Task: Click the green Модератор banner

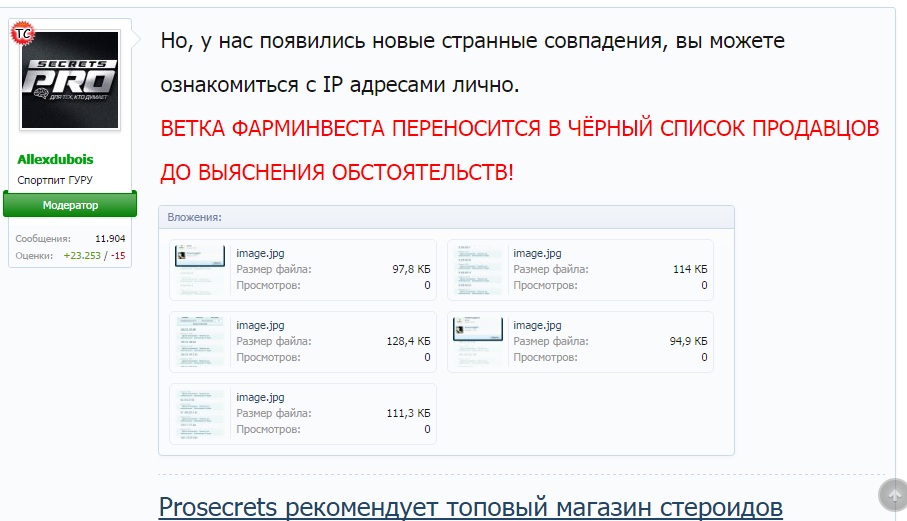Action: click(x=70, y=205)
